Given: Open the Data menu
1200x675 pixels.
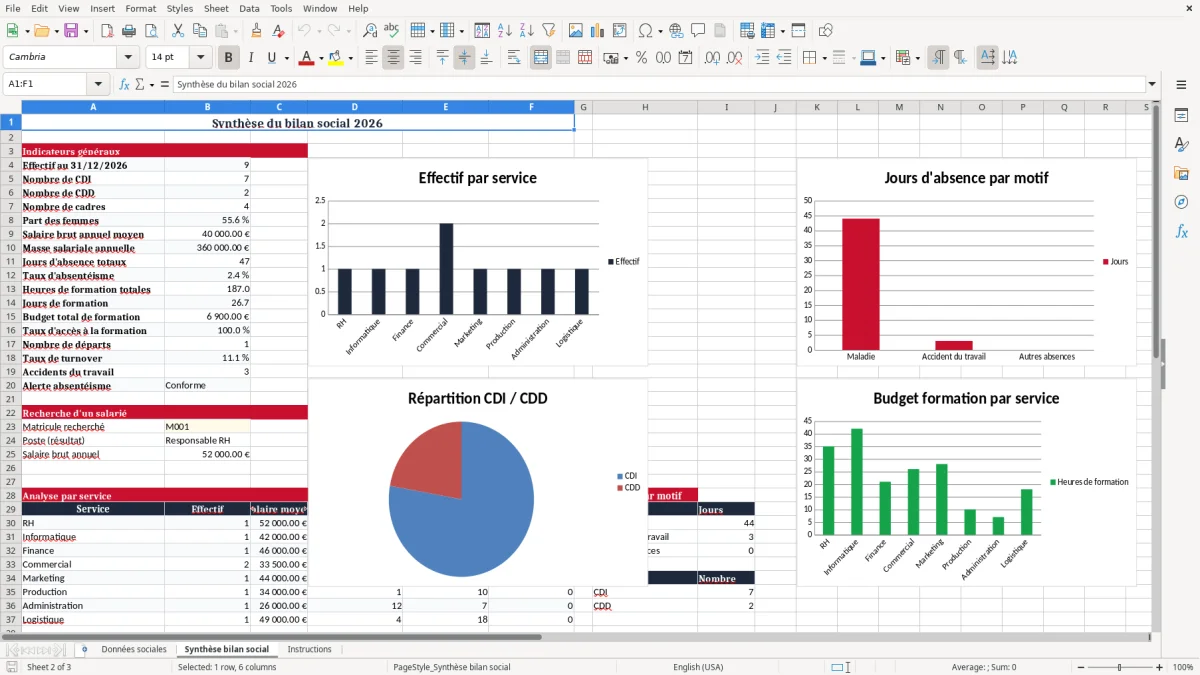Looking at the screenshot, I should click(249, 8).
